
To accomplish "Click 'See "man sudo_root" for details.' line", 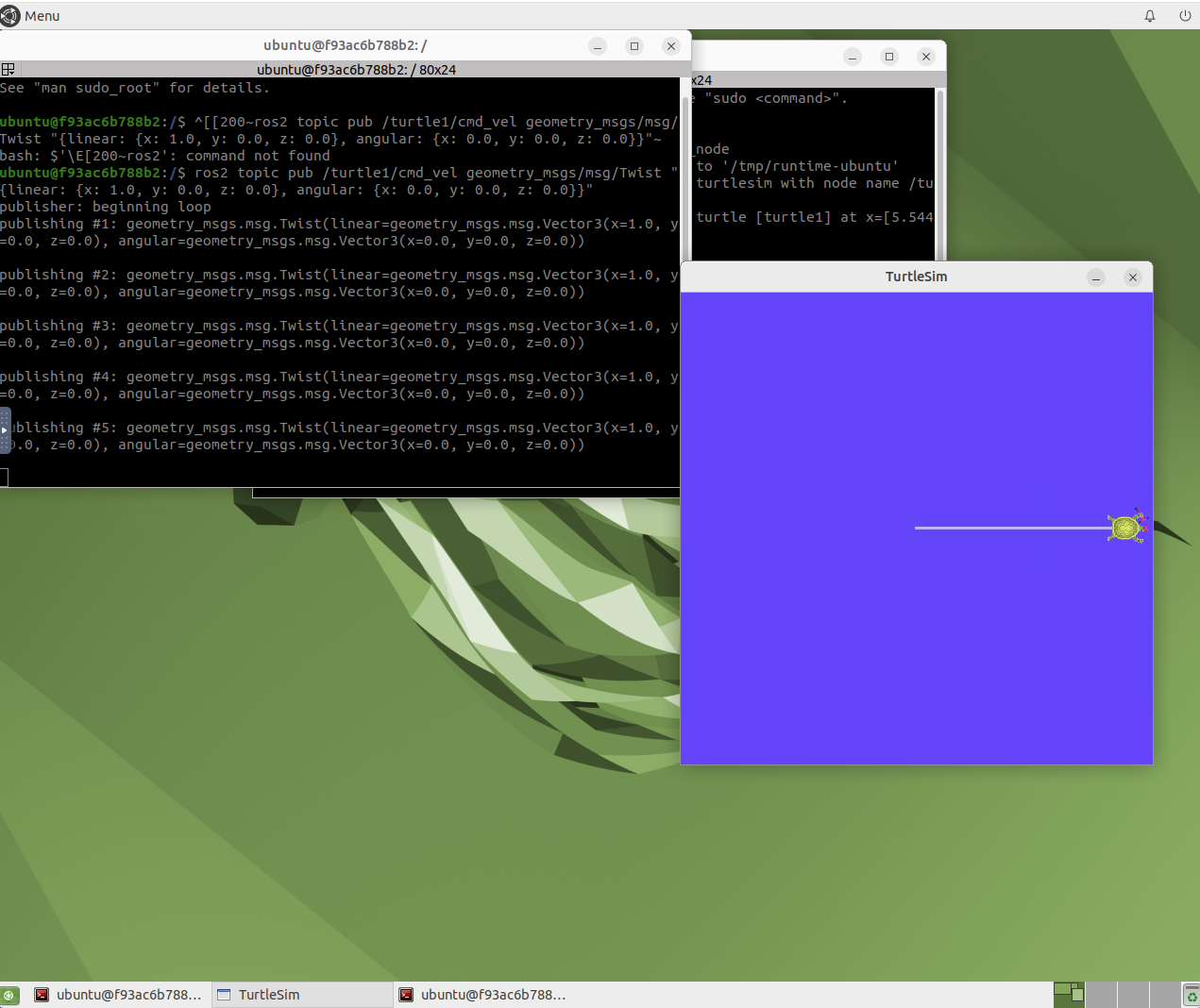I will tap(135, 88).
